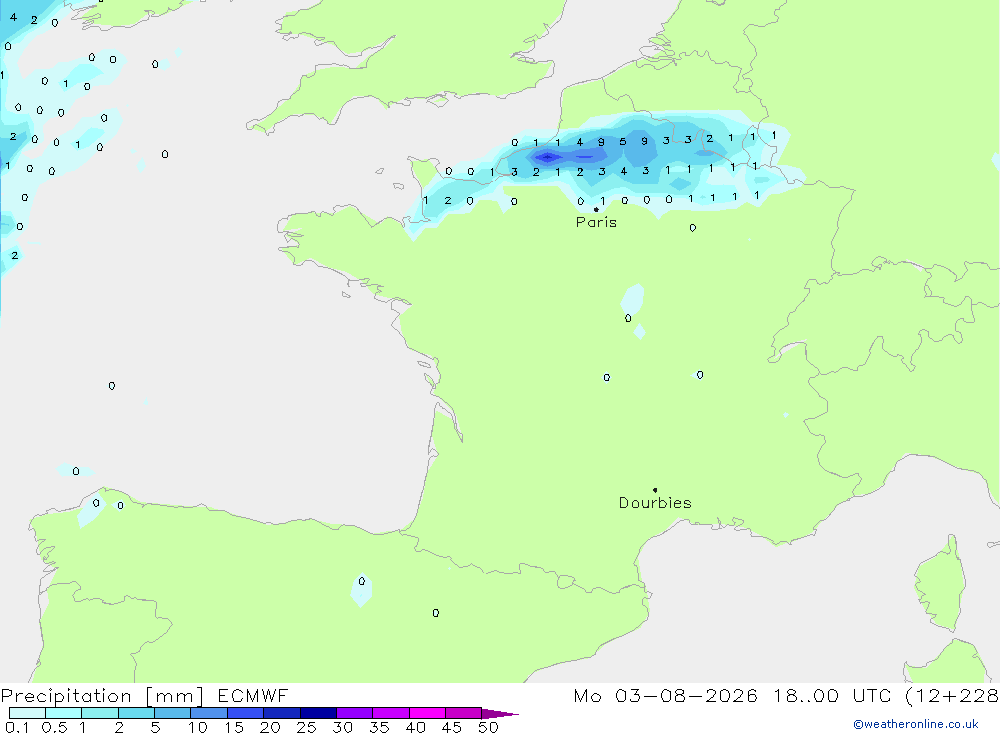Click the 'Precipitation [mm]' title text
The width and height of the screenshot is (1000, 733).
coord(102,696)
